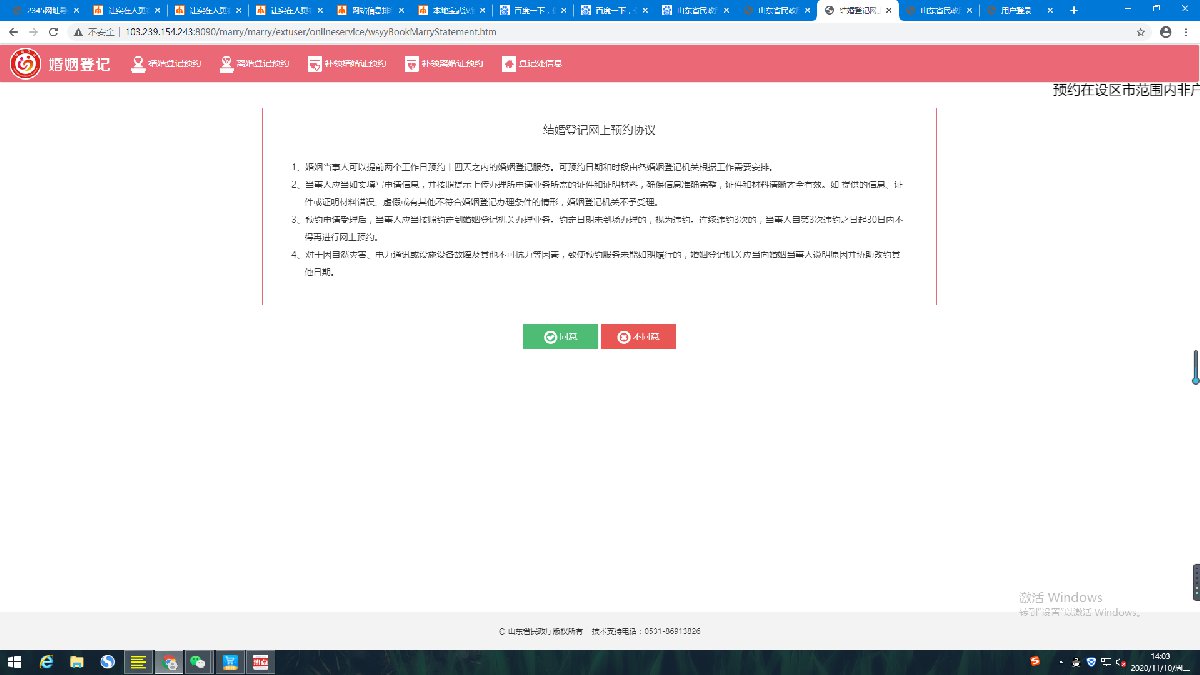1200x675 pixels.
Task: Go back with the browser back arrow
Action: click(13, 32)
